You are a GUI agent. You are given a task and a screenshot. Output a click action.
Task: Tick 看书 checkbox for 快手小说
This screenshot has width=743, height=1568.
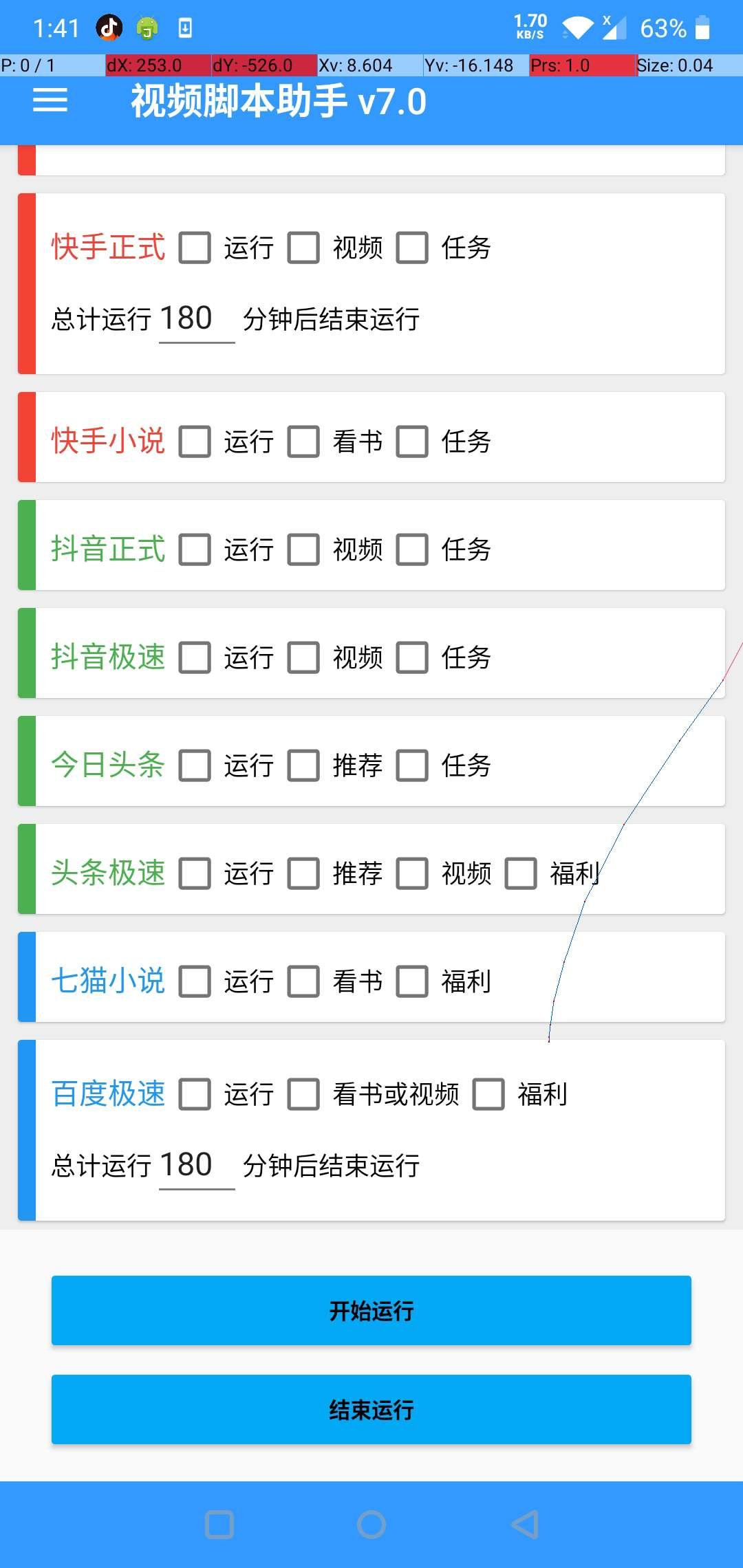303,442
